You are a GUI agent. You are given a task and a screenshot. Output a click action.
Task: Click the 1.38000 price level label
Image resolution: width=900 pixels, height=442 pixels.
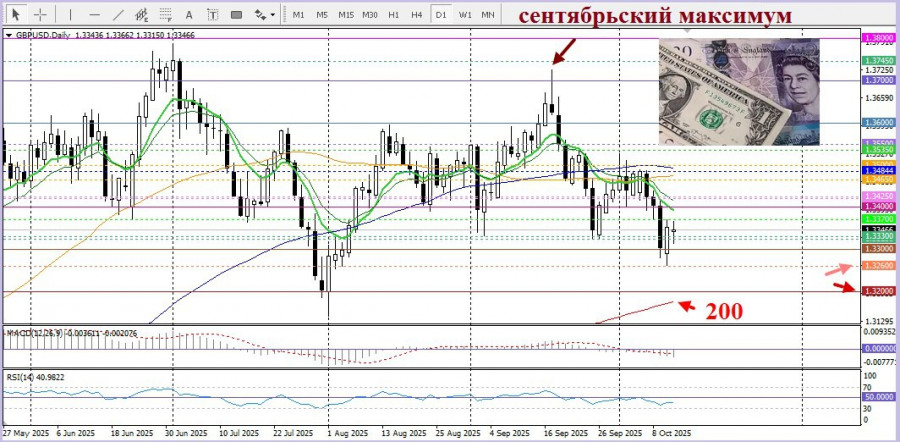[878, 38]
